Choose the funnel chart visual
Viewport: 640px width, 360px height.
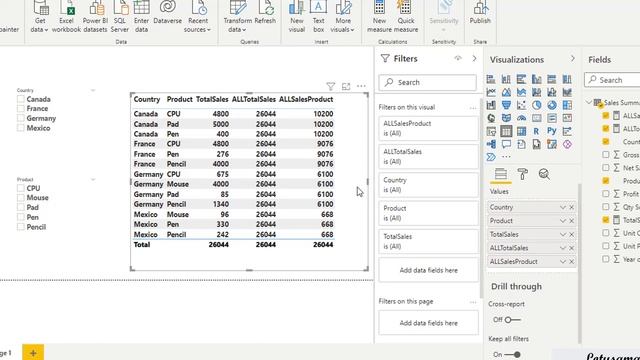pos(506,105)
